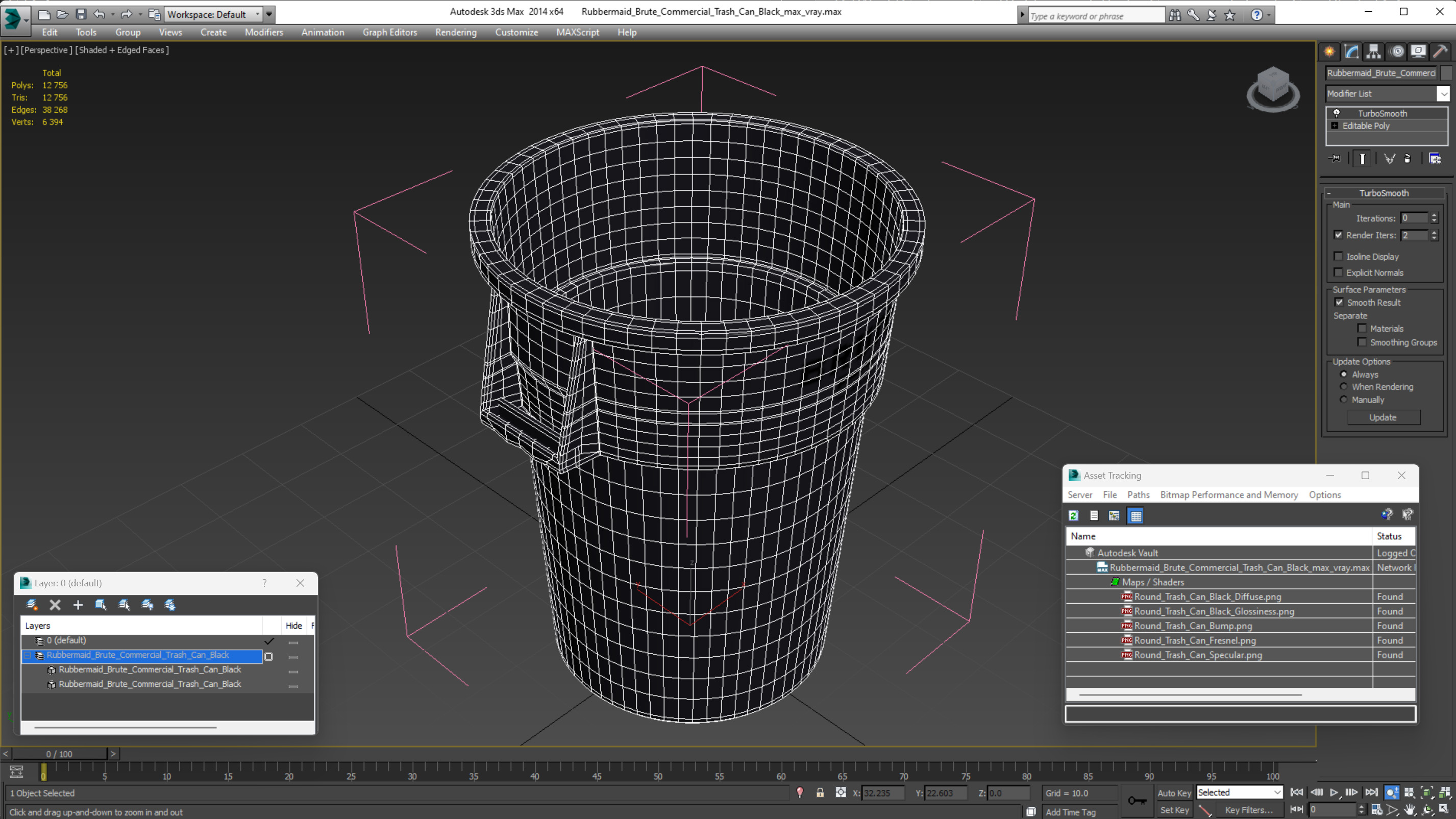Open Paths menu in Asset Tracking
The image size is (1456, 819).
[x=1139, y=494]
